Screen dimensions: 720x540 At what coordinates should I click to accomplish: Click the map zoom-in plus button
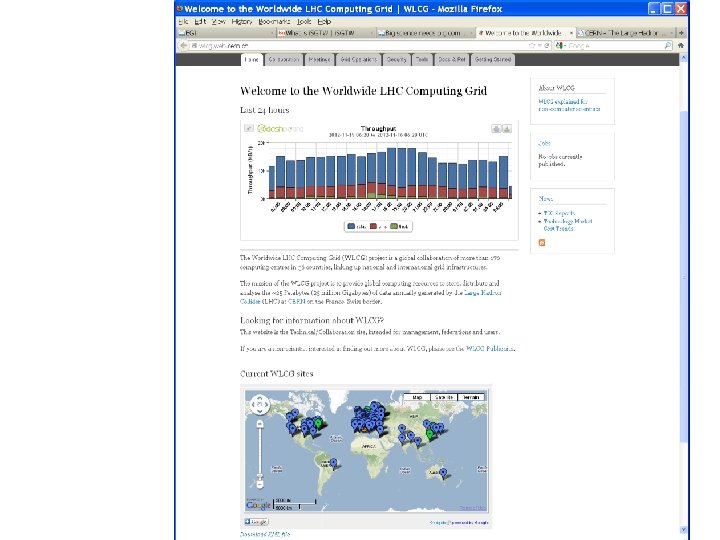260,424
